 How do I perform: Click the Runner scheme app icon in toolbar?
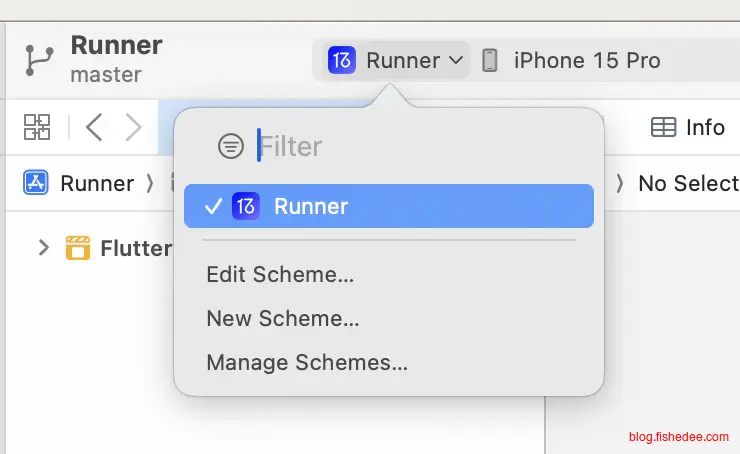(x=342, y=60)
